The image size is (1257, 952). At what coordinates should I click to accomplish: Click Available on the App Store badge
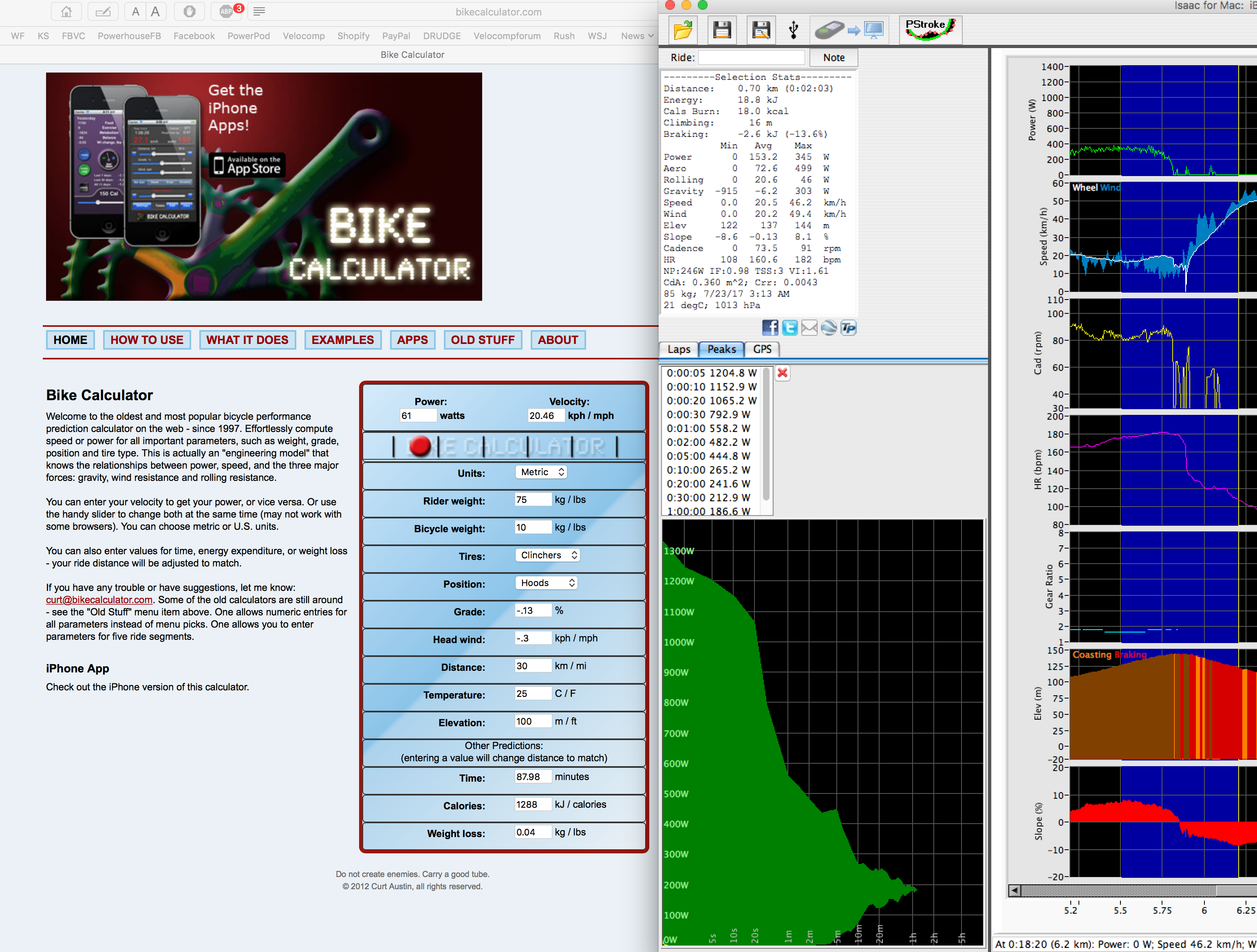click(x=247, y=165)
